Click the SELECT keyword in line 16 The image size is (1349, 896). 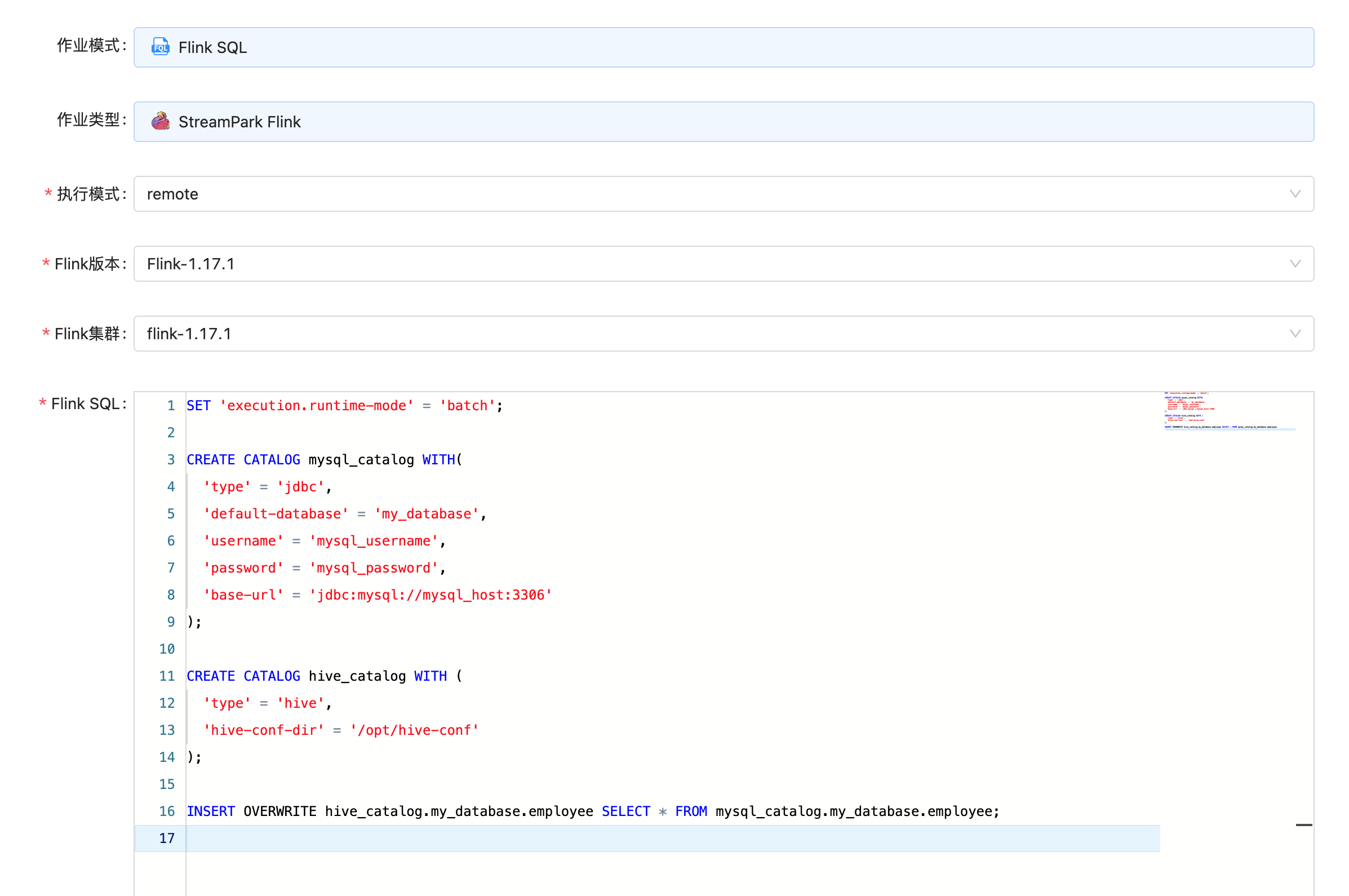tap(625, 811)
